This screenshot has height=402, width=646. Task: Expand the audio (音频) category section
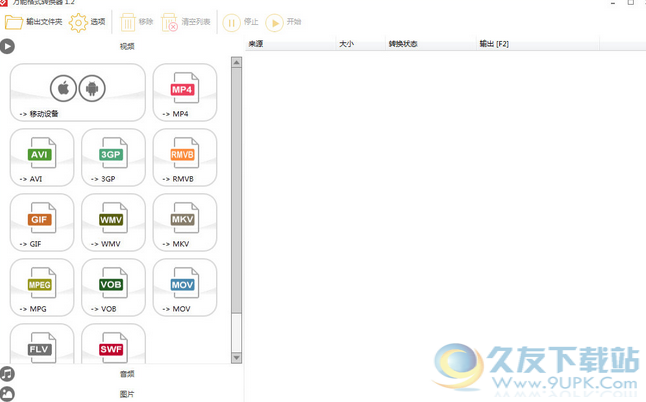pyautogui.click(x=127, y=374)
